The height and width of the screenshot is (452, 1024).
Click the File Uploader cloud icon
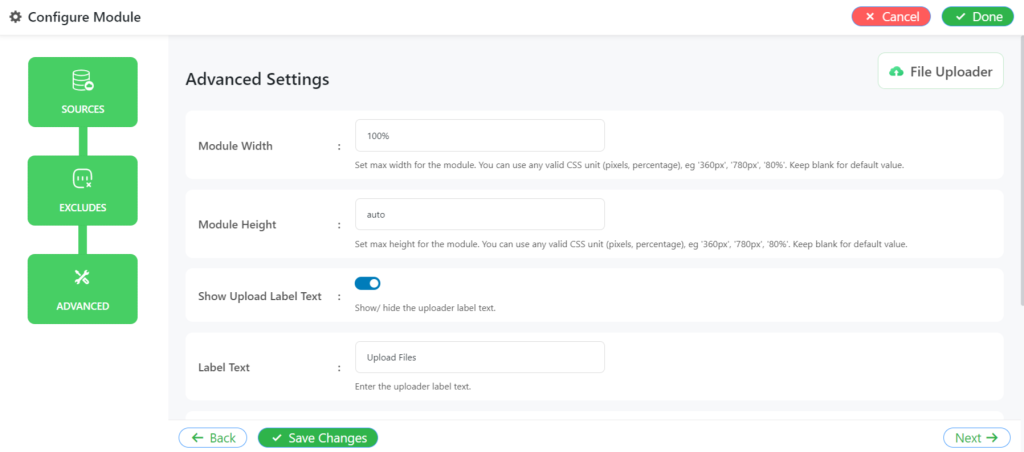tap(897, 72)
